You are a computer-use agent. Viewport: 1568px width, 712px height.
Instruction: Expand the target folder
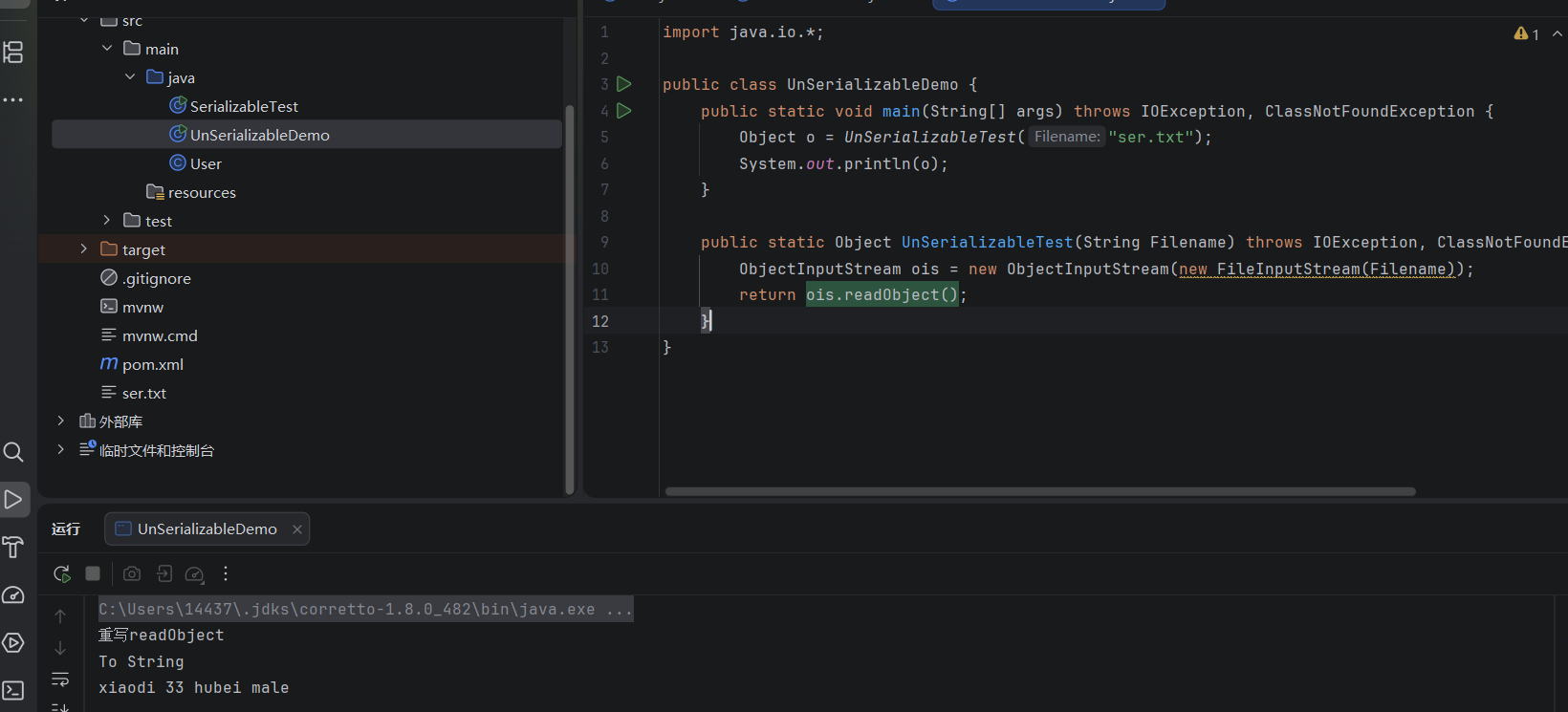tap(84, 249)
